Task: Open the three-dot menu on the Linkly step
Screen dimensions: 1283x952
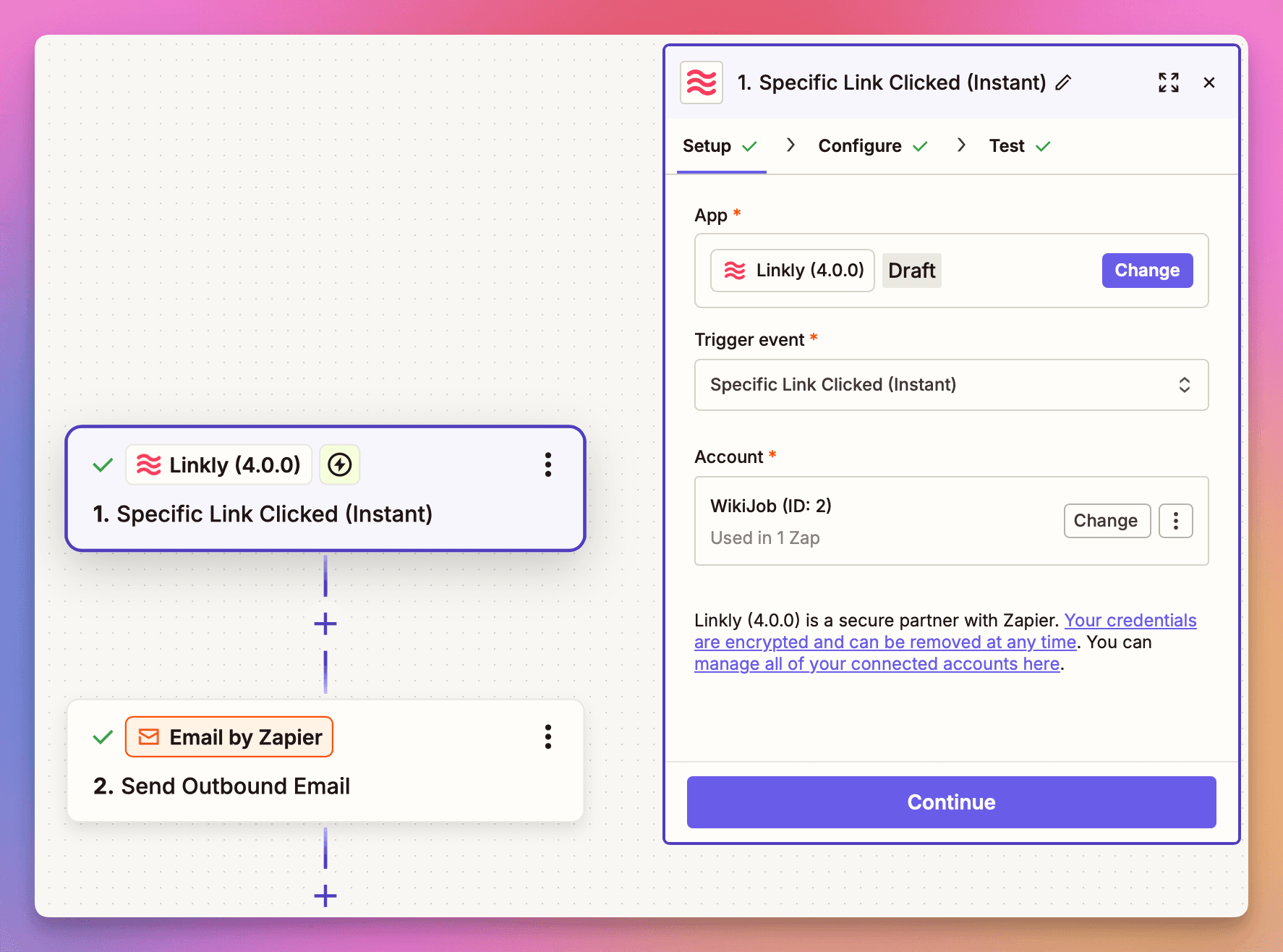Action: (x=548, y=465)
